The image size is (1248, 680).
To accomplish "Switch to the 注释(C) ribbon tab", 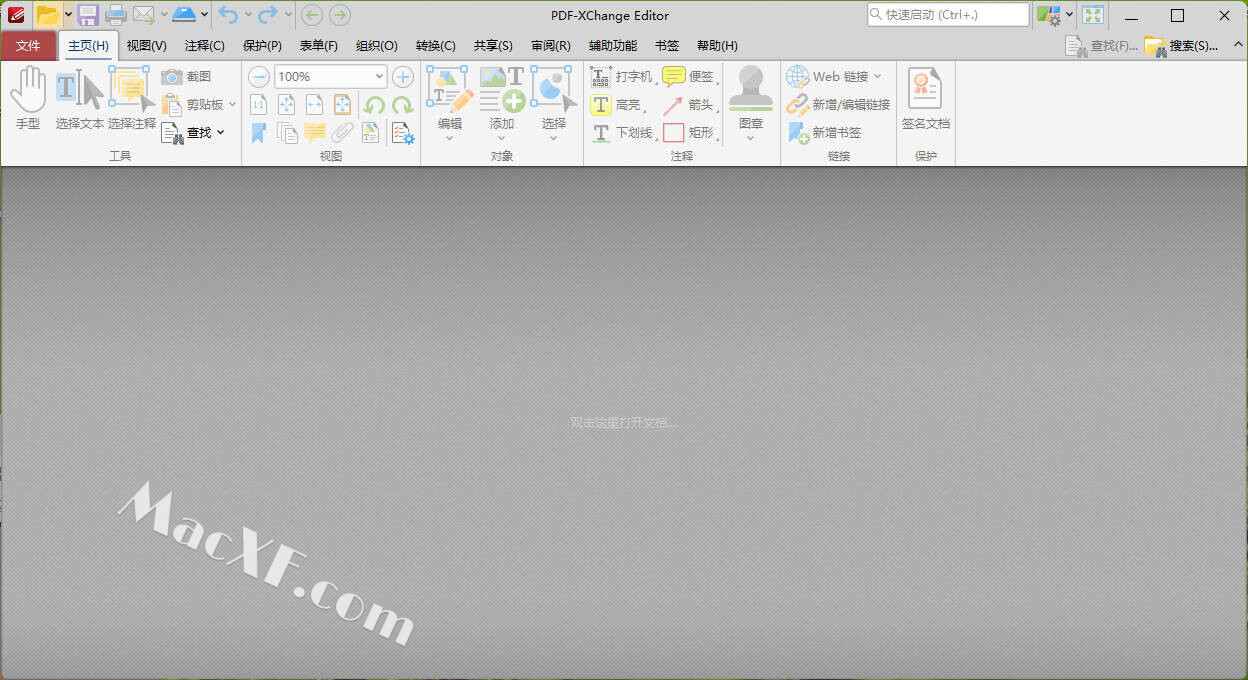I will click(204, 46).
